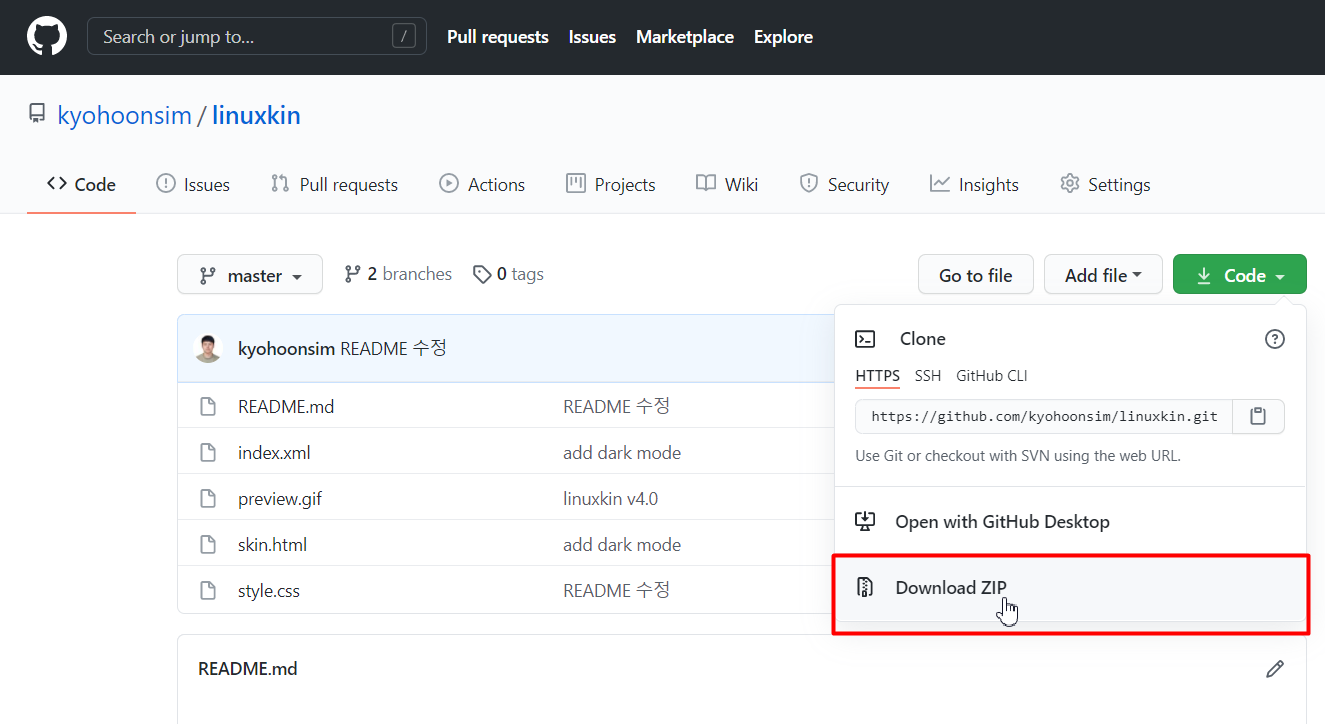Open the repository Issues tab
Image resolution: width=1325 pixels, height=724 pixels.
click(x=193, y=185)
